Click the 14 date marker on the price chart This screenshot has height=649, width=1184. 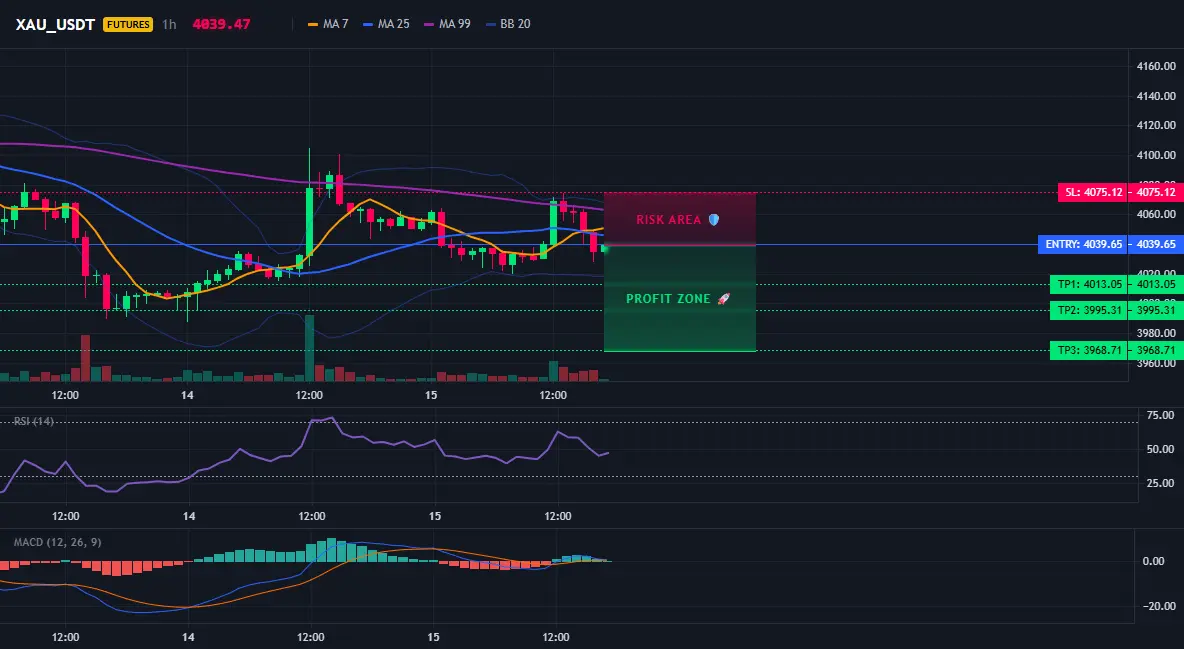click(x=187, y=395)
